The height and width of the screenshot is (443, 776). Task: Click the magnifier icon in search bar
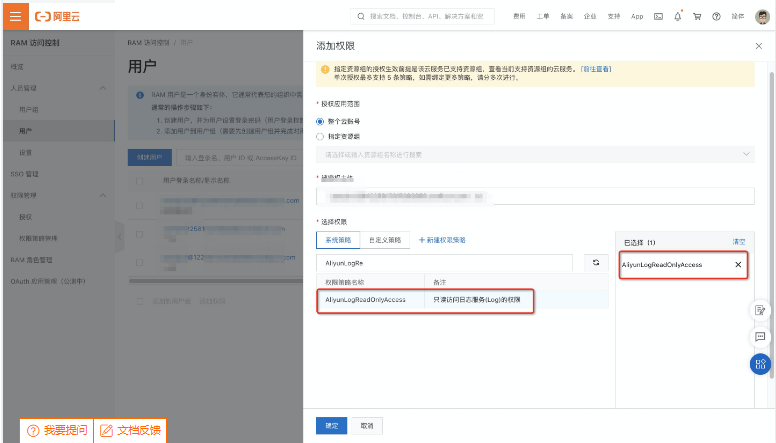click(361, 16)
